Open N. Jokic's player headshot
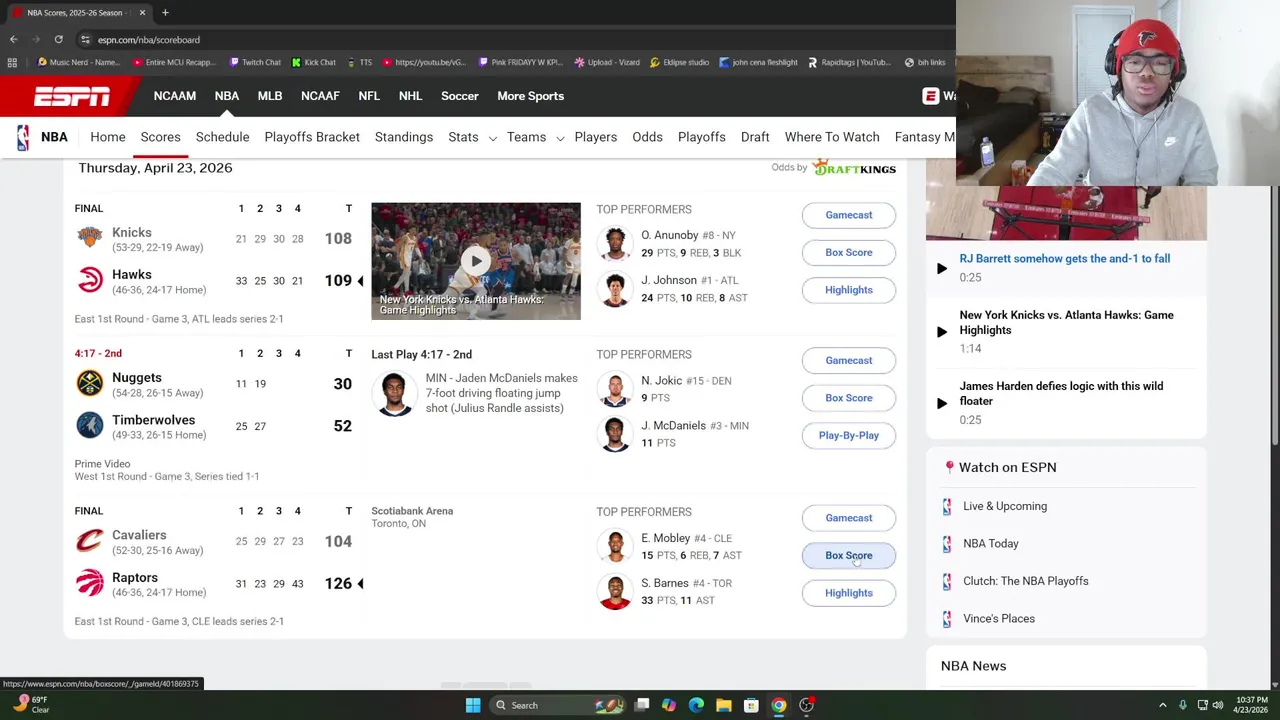Viewport: 1280px width, 720px height. pyautogui.click(x=615, y=390)
